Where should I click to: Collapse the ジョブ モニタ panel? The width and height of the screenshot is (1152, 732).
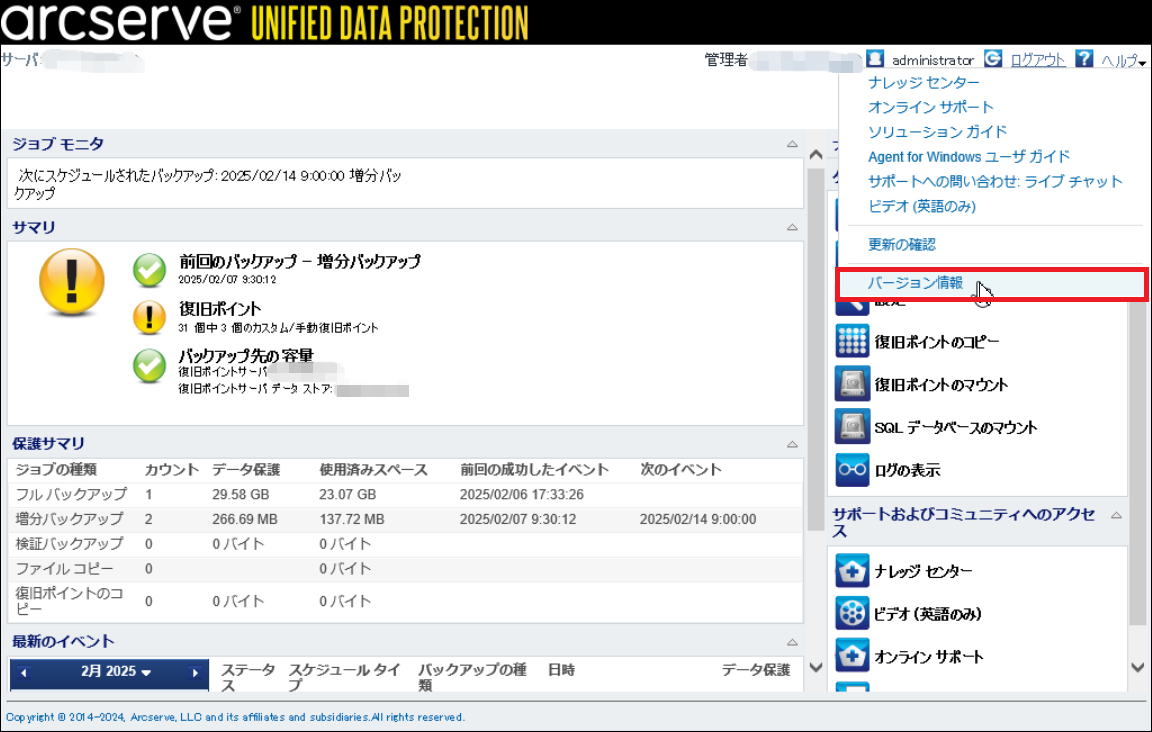792,144
